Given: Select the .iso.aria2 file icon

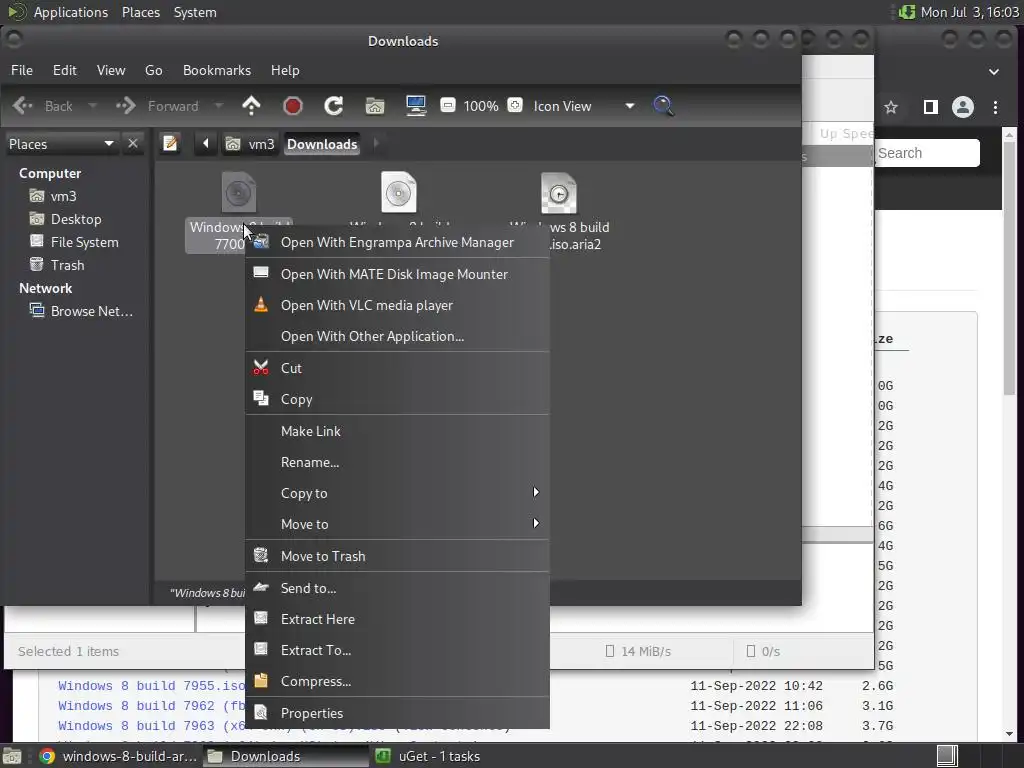Looking at the screenshot, I should [559, 193].
